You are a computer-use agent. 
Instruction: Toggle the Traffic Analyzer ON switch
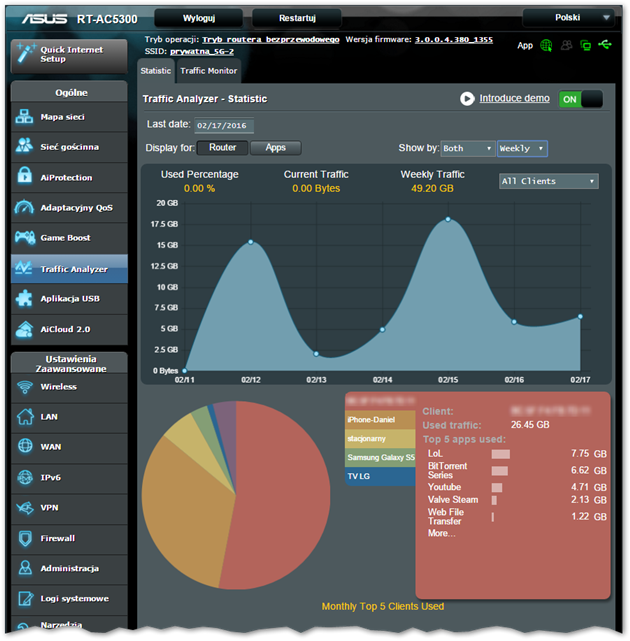tap(581, 99)
